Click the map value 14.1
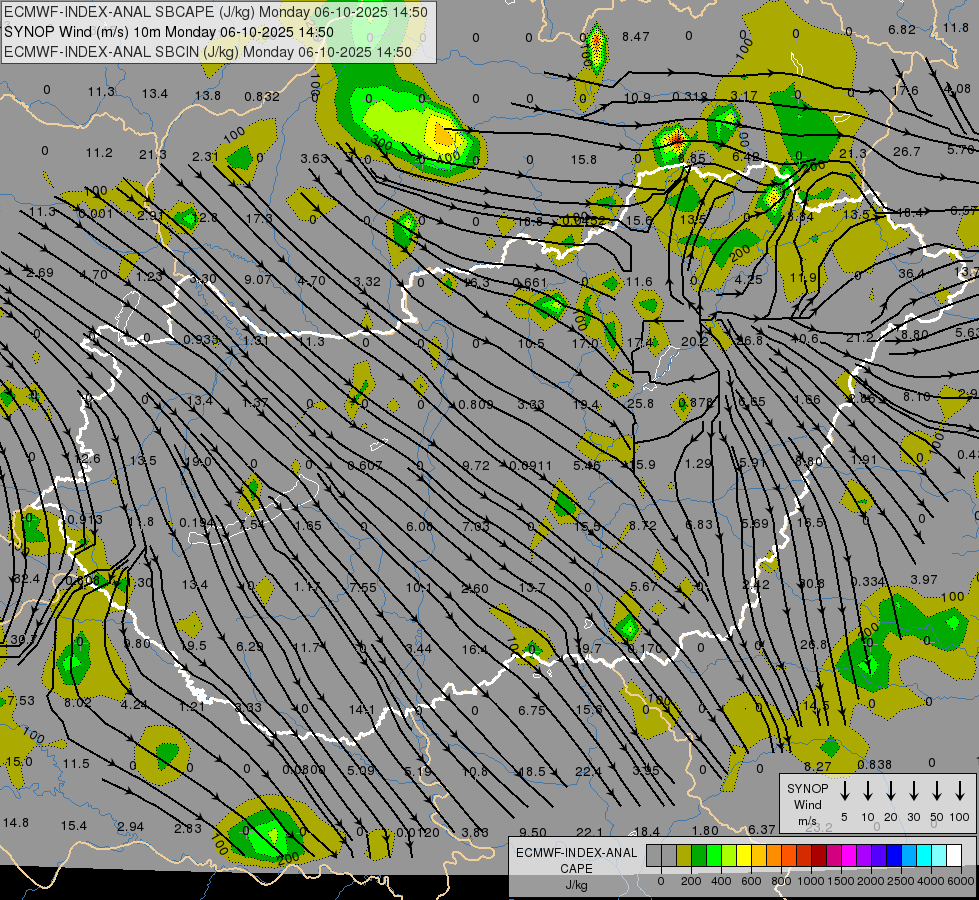 click(362, 710)
